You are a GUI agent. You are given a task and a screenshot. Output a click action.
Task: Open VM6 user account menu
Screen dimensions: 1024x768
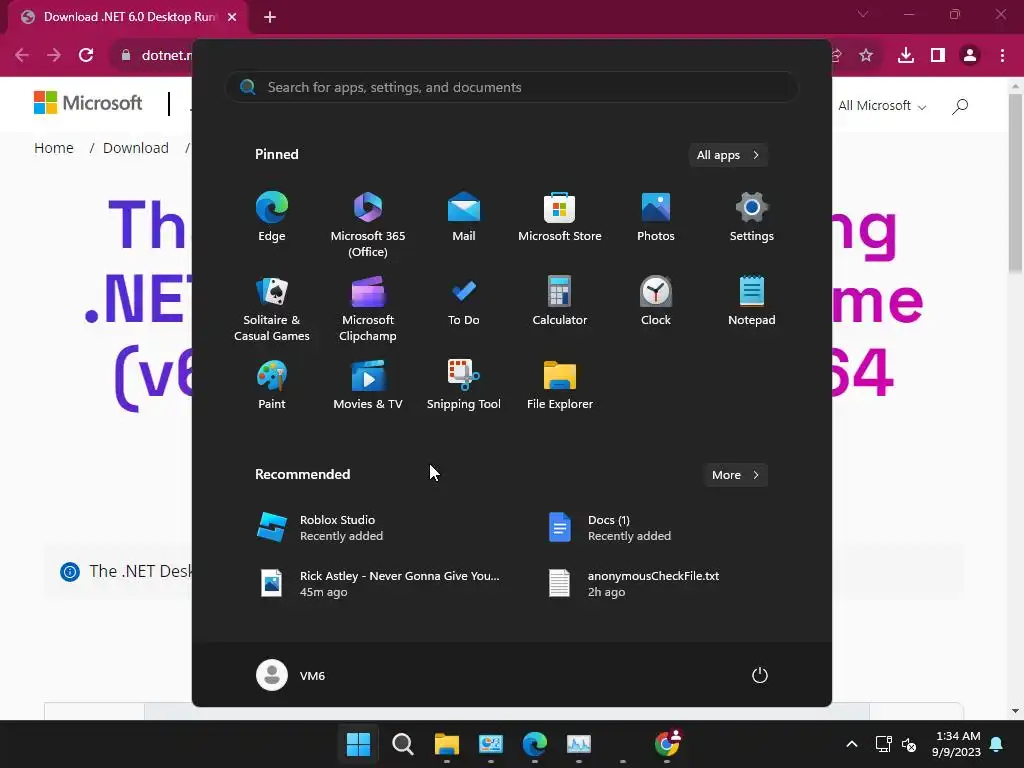coord(291,675)
